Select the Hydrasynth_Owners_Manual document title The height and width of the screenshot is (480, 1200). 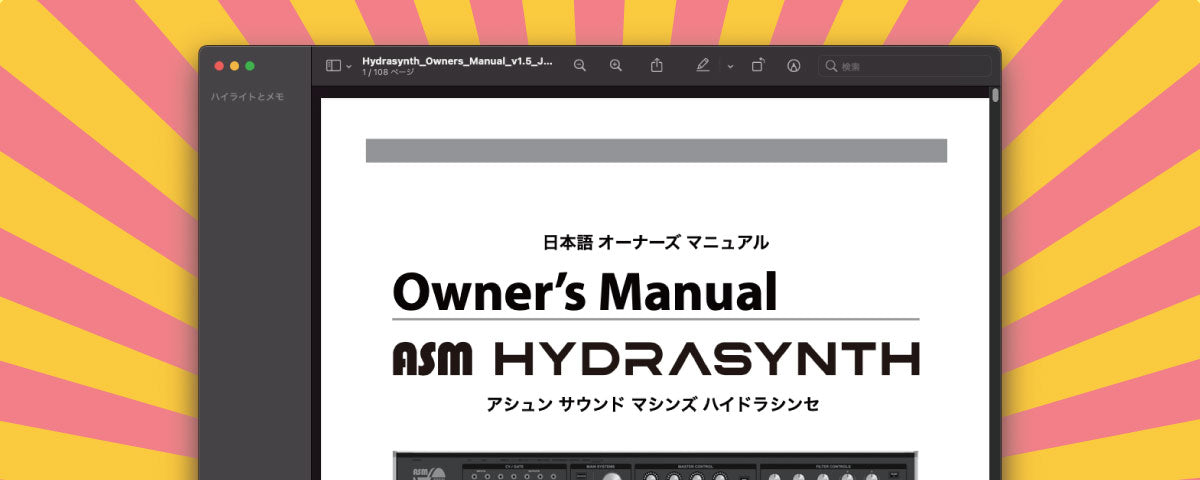click(458, 61)
